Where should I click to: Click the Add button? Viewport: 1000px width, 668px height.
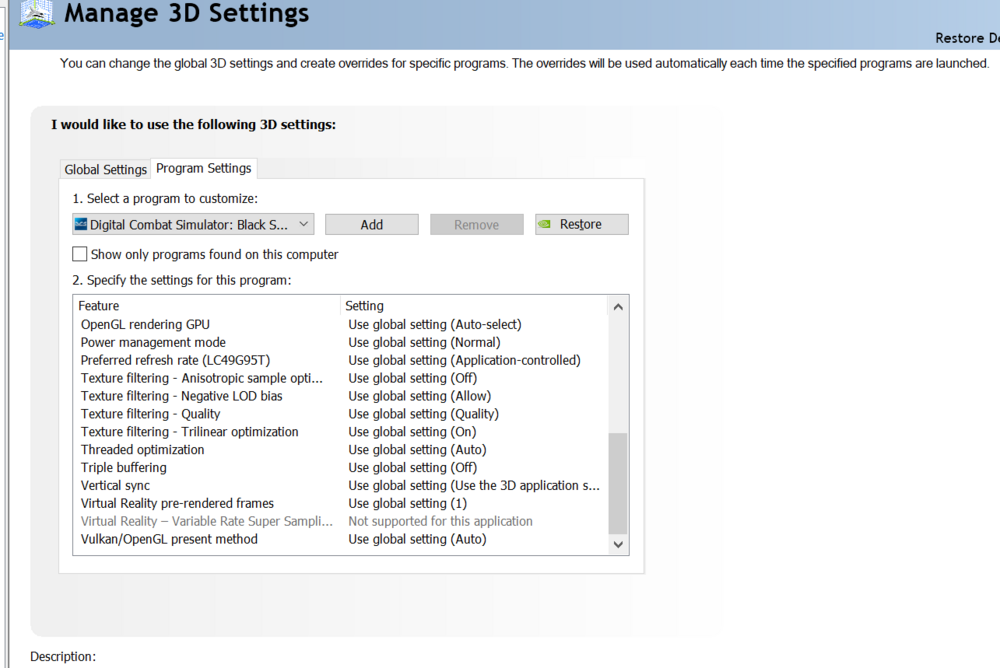372,225
